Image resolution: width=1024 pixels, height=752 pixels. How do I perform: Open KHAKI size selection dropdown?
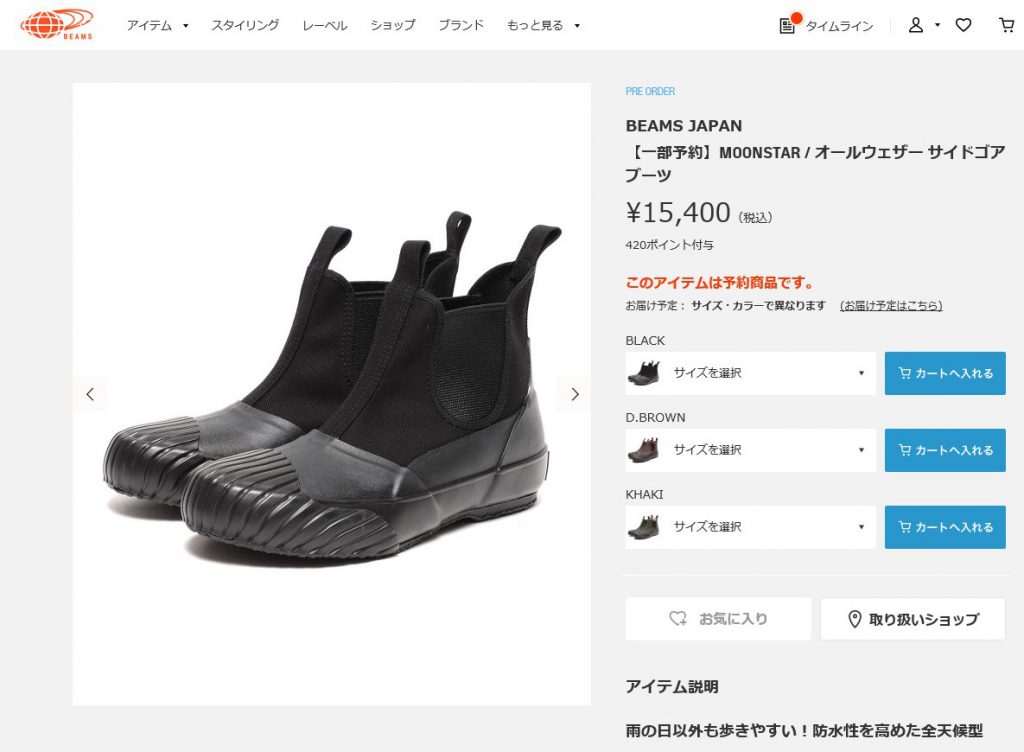click(750, 527)
